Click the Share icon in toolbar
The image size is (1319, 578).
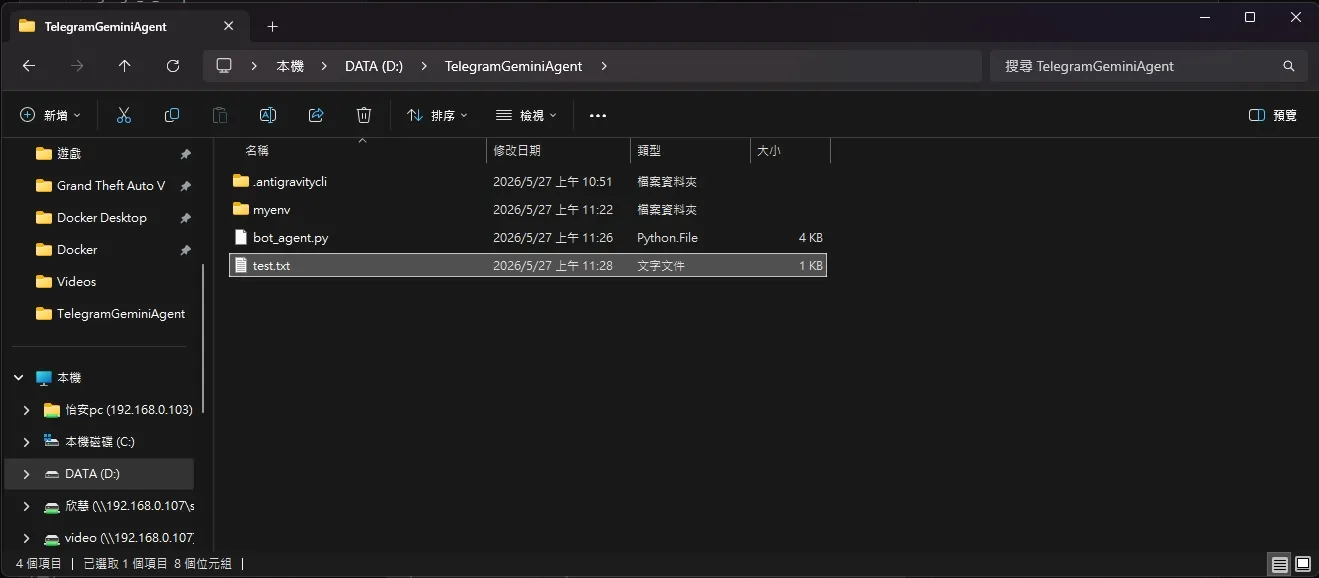[316, 115]
